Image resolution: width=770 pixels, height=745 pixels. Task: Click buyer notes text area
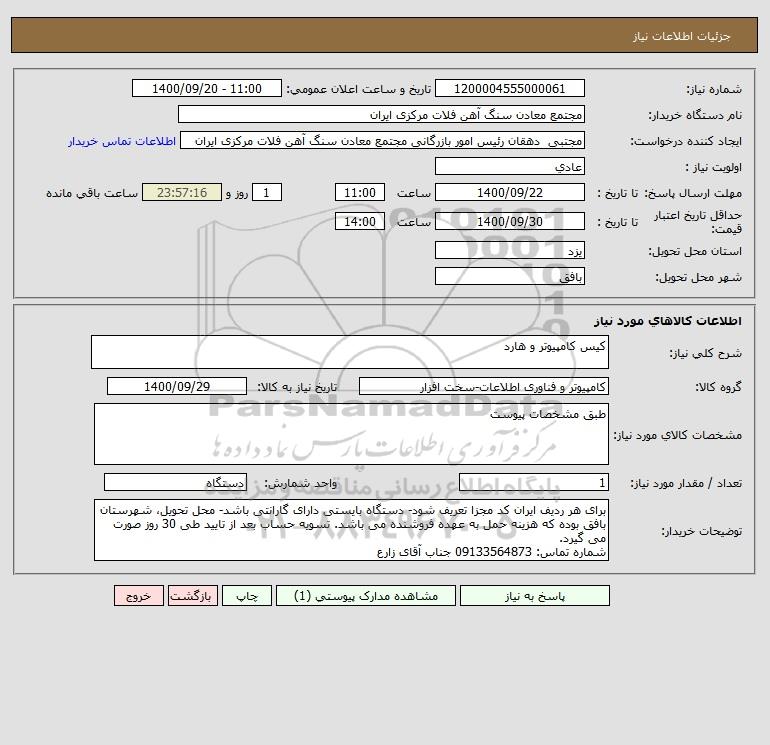351,530
